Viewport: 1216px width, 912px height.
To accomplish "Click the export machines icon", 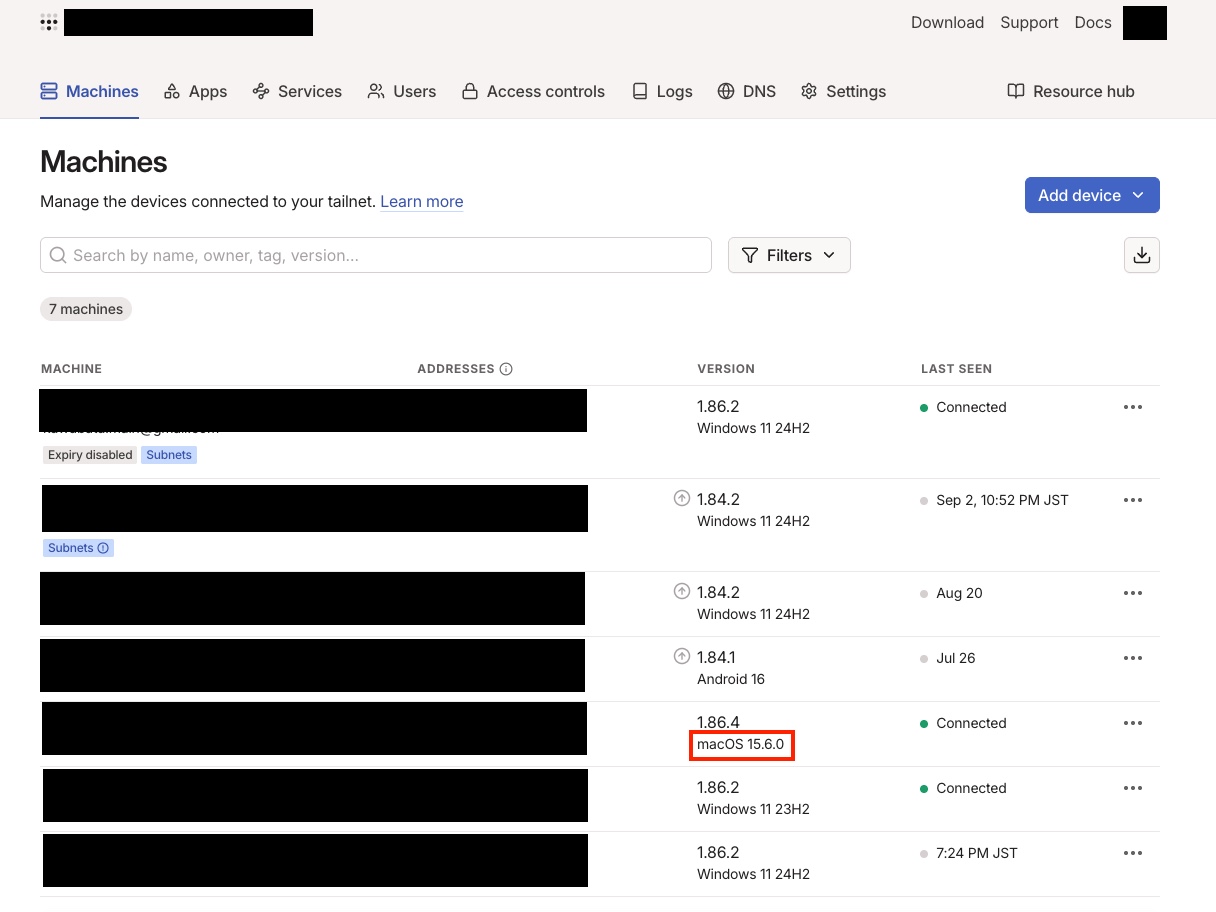I will (1141, 255).
